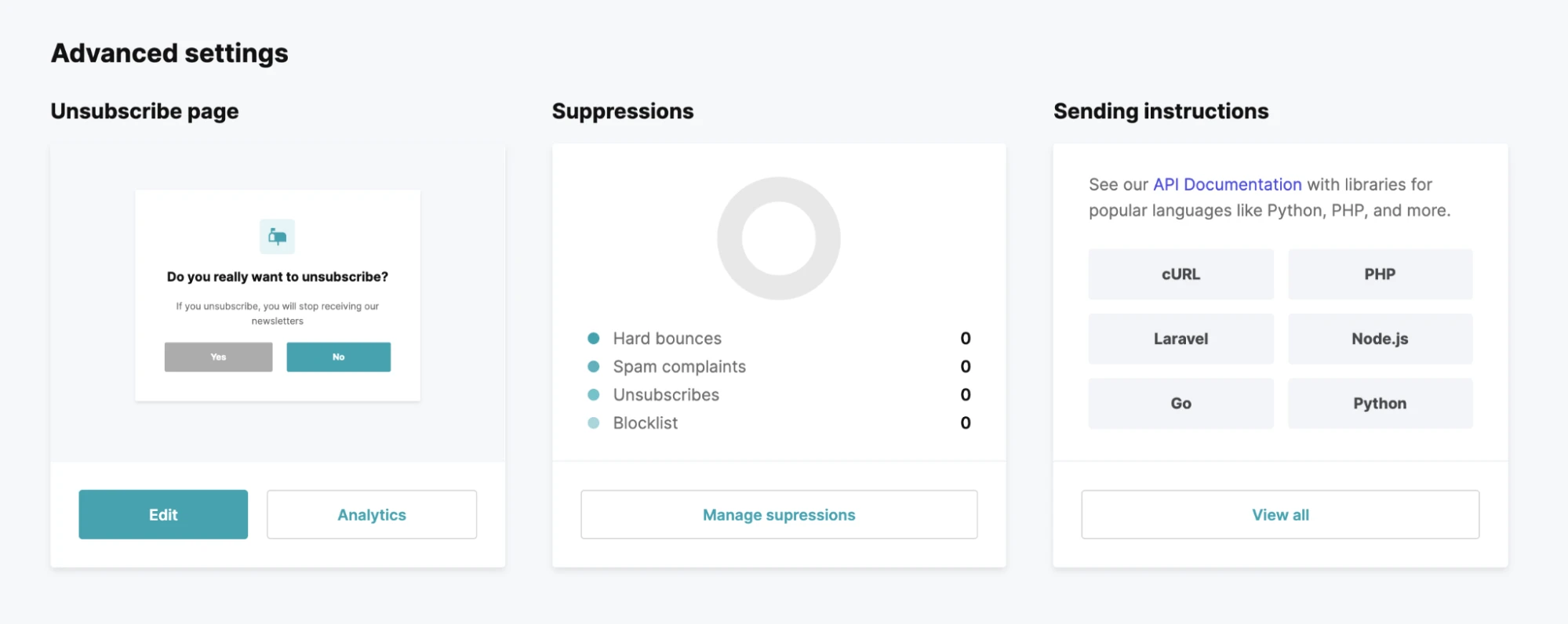This screenshot has width=1568, height=624.
Task: Click the Hard bounces label
Action: click(667, 338)
